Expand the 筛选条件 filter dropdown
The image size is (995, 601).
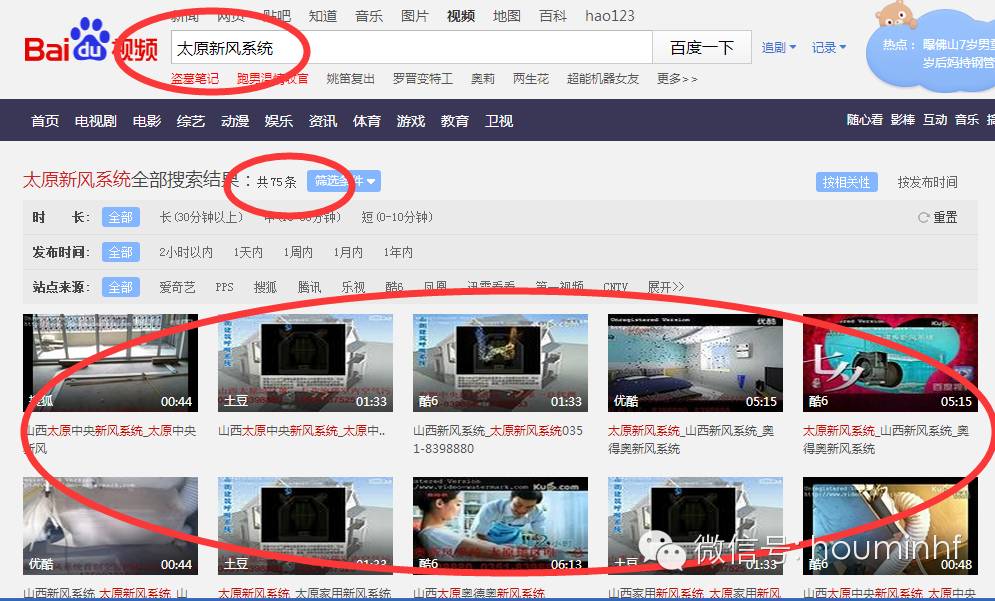[344, 181]
